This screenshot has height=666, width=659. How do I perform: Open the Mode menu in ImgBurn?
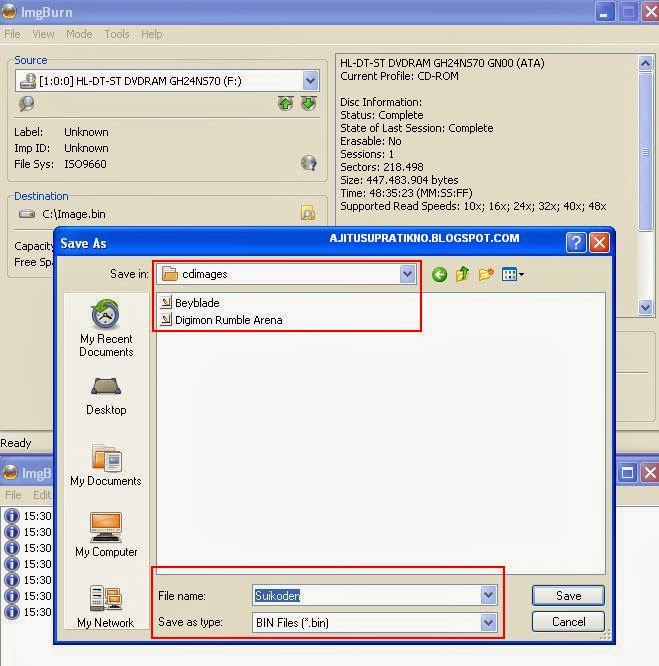click(x=79, y=34)
